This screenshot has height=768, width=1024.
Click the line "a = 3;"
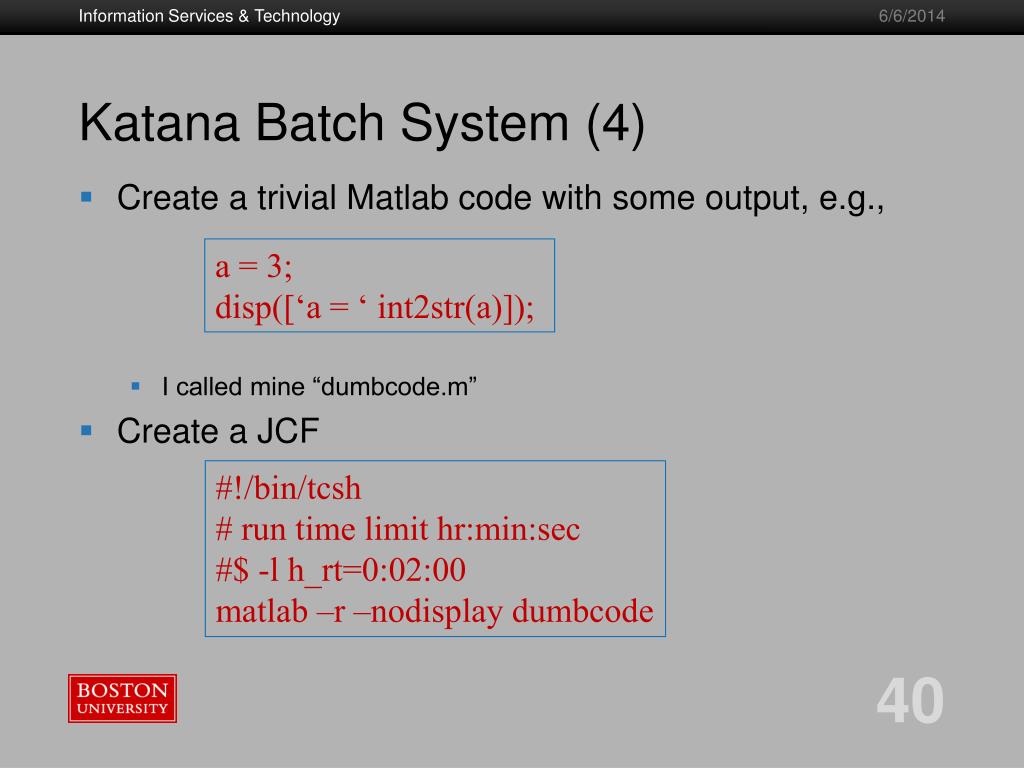[253, 266]
